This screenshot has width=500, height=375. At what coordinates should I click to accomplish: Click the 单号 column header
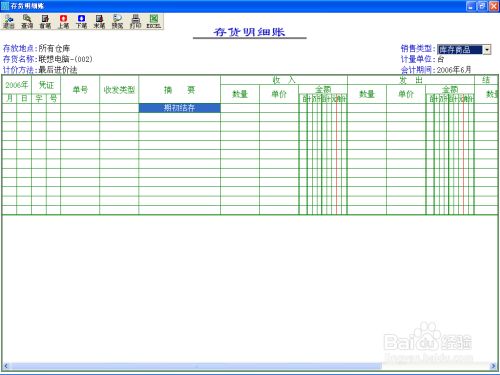(80, 90)
